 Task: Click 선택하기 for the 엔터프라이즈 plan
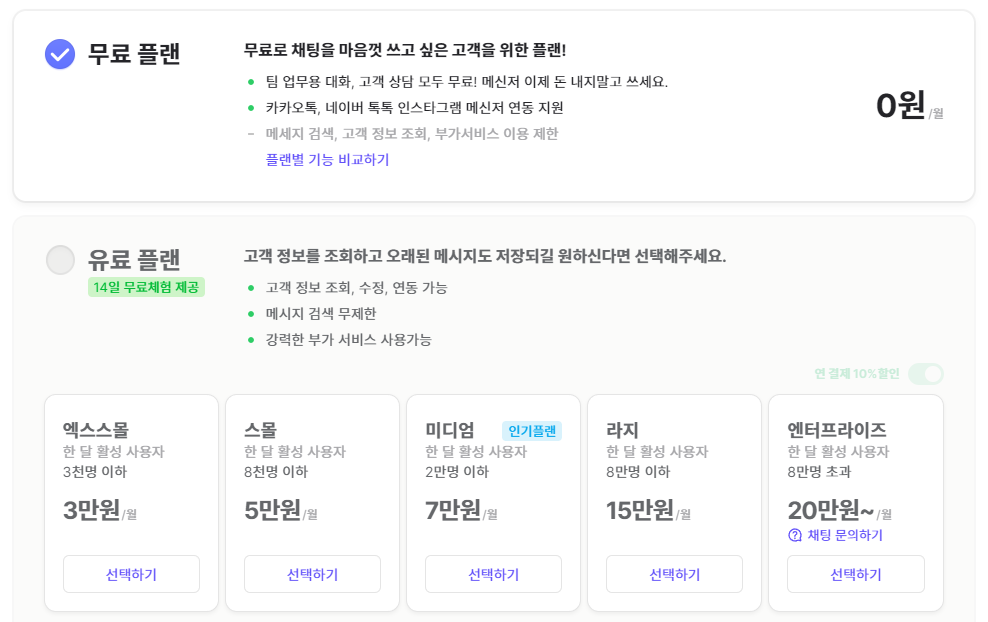click(x=855, y=574)
